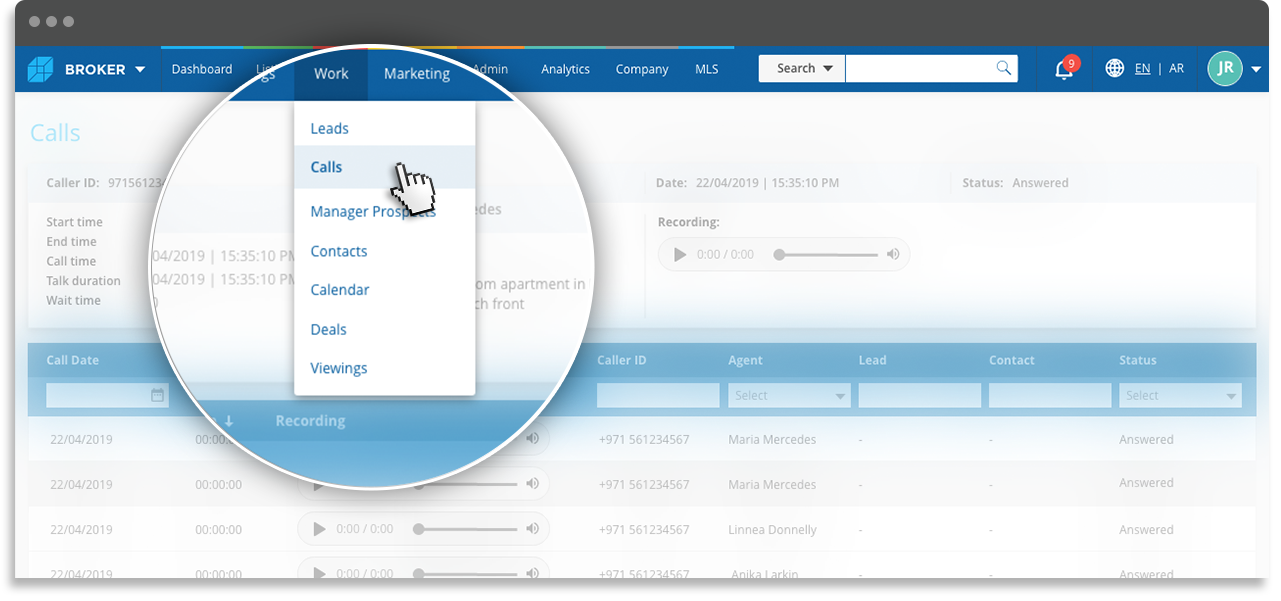Click the magnifier search icon
Image resolution: width=1281 pixels, height=601 pixels.
(x=1004, y=68)
